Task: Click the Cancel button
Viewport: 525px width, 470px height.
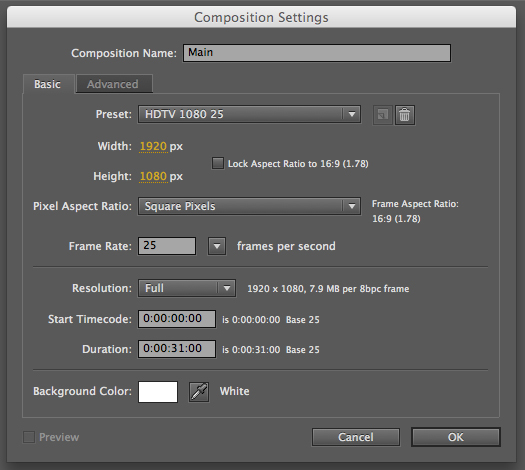Action: pyautogui.click(x=356, y=437)
